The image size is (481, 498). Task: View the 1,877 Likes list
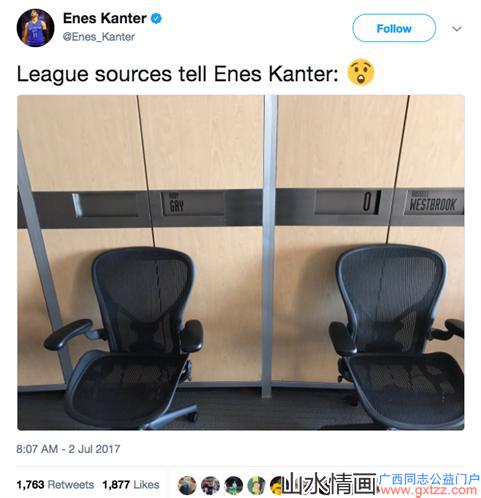[131, 484]
